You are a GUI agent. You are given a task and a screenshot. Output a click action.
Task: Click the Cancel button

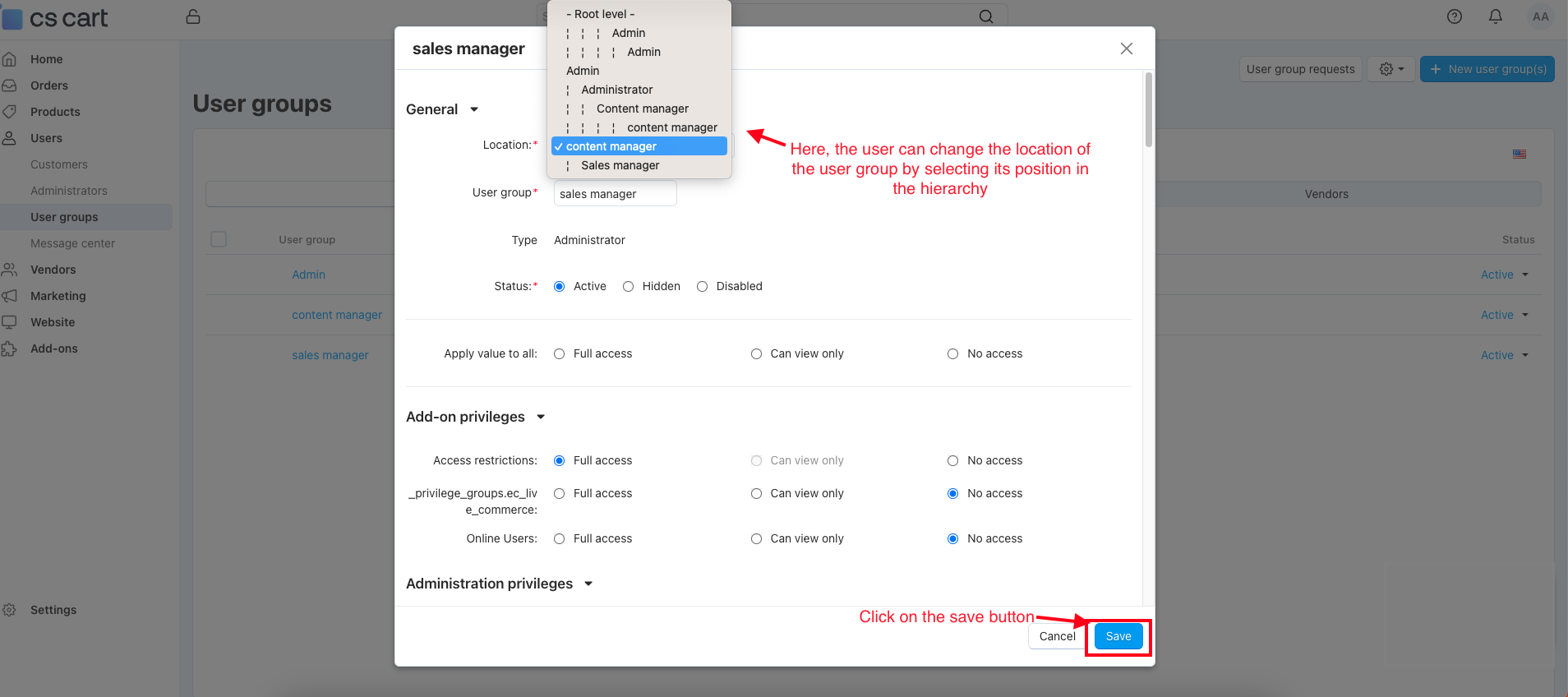[x=1057, y=636]
